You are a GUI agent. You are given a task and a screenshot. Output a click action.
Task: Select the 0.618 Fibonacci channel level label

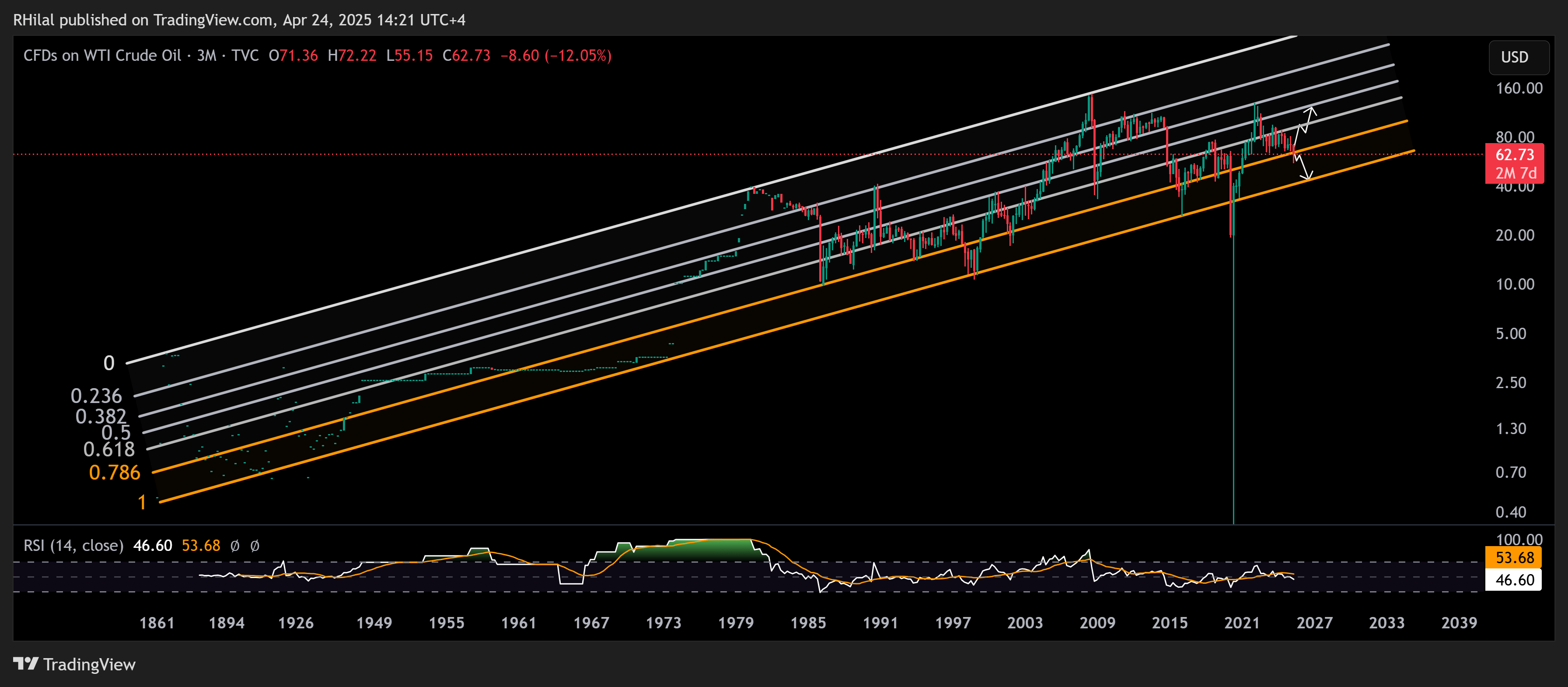tap(110, 449)
